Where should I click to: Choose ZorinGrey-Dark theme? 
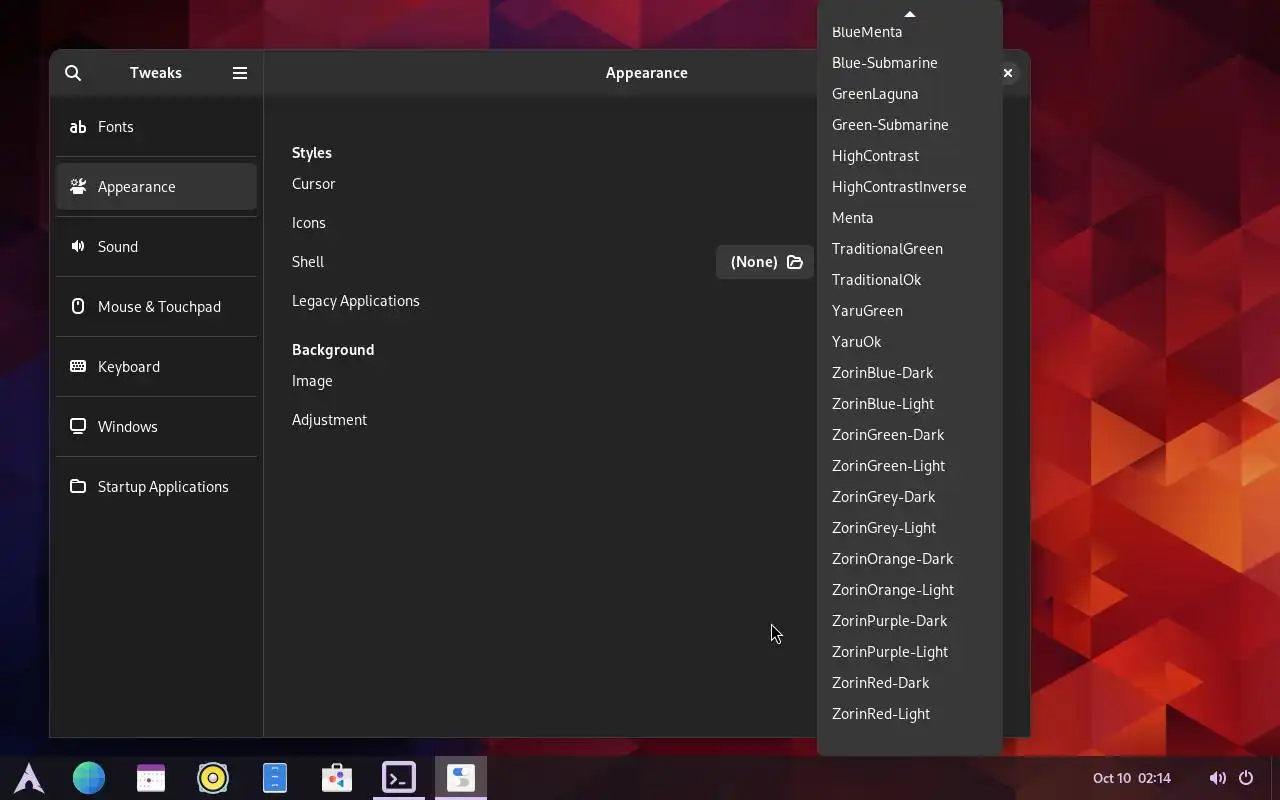pyautogui.click(x=910, y=497)
